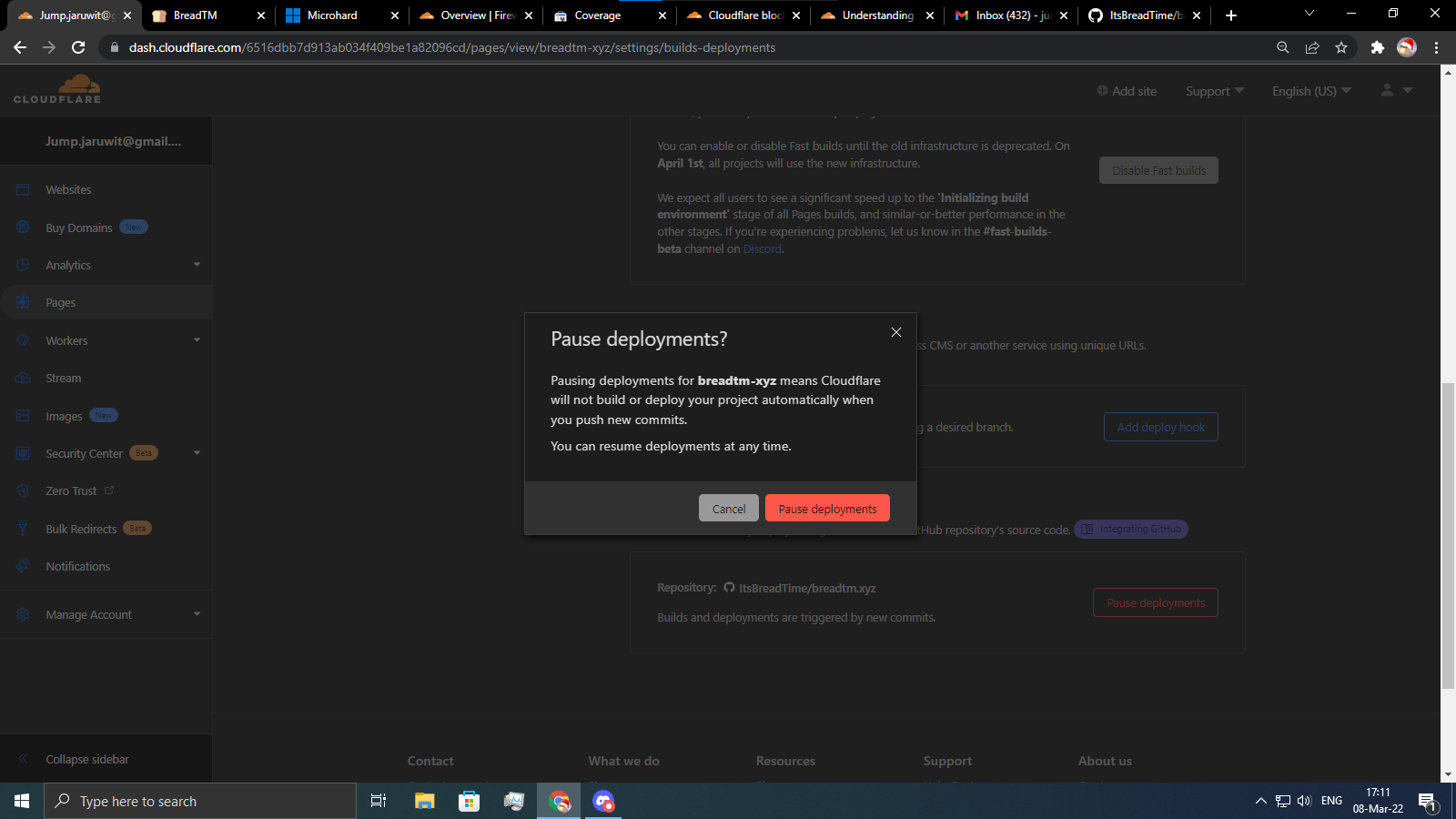
Task: Close the Pause deployments dialog with X
Action: [x=896, y=332]
